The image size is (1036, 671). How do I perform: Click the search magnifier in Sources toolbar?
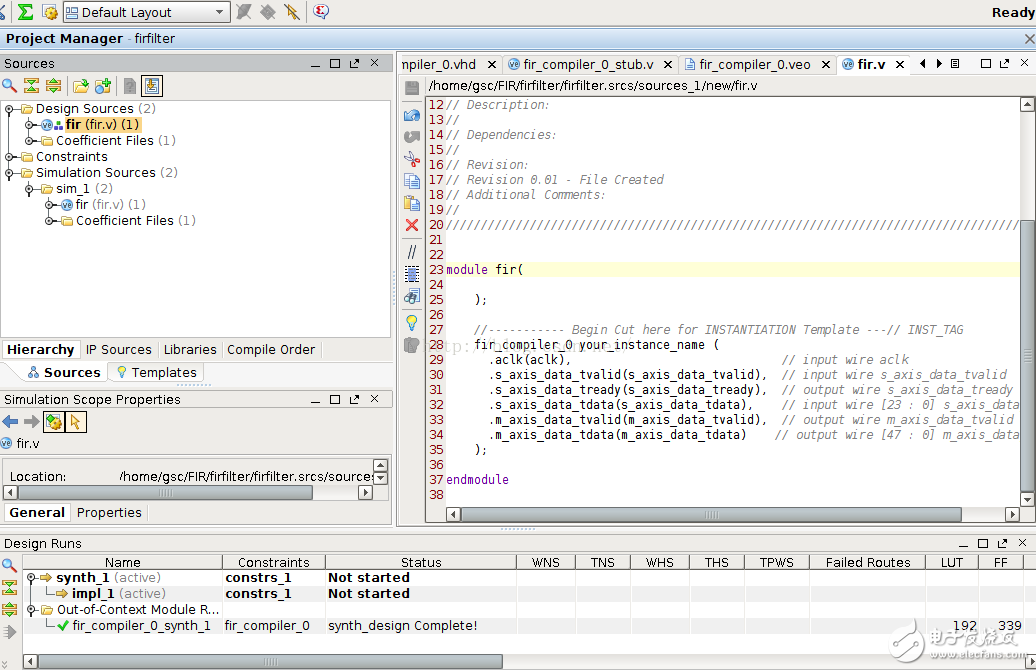point(10,86)
